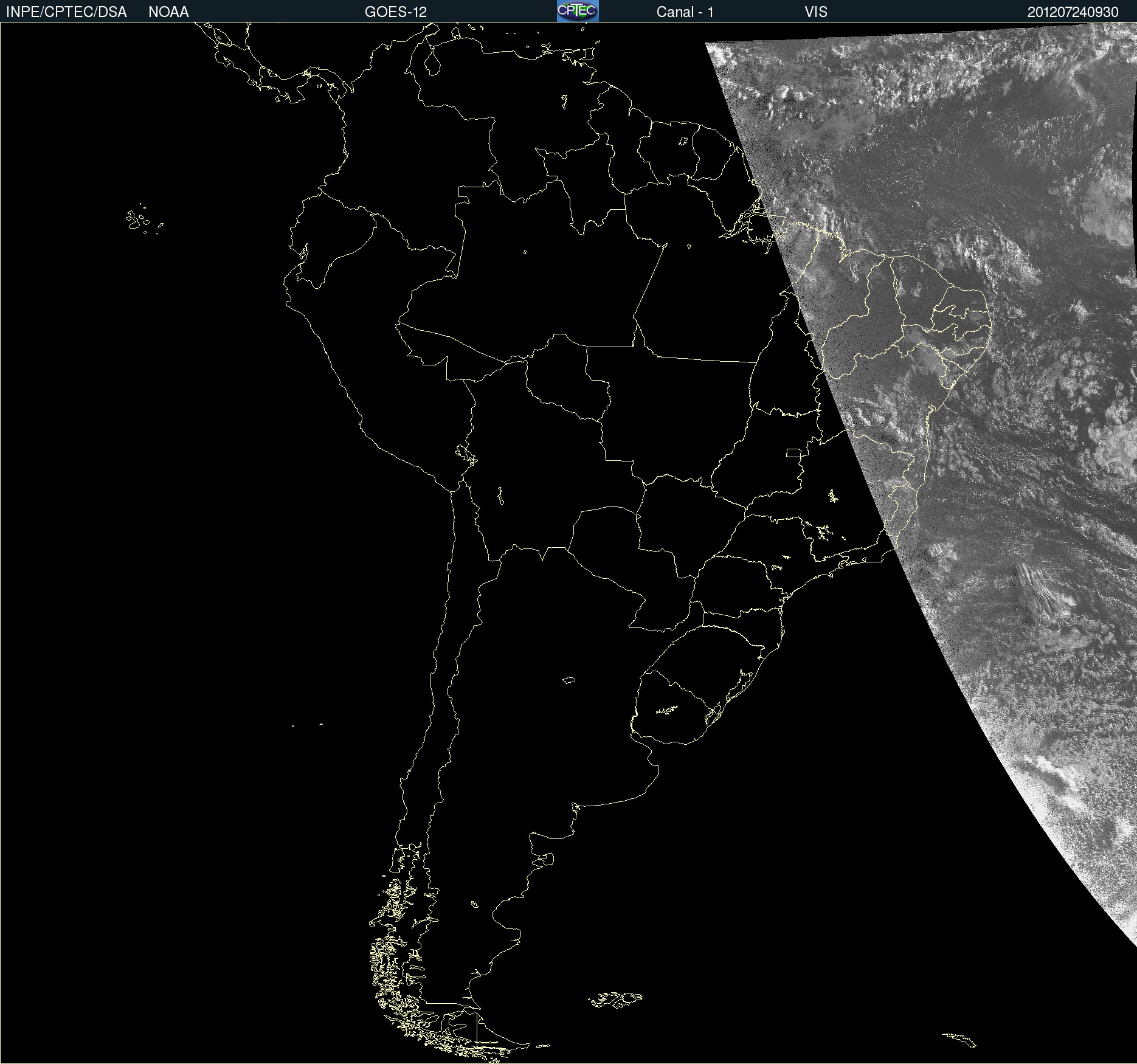This screenshot has height=1064, width=1137.
Task: Click the Canal - 1 channel label
Action: click(x=685, y=12)
